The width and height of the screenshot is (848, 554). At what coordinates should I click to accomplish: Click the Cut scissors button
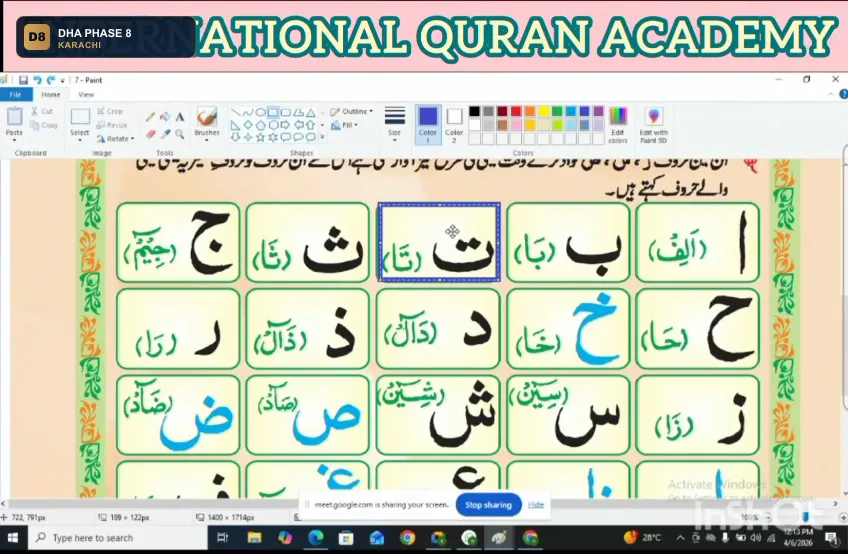coord(42,111)
